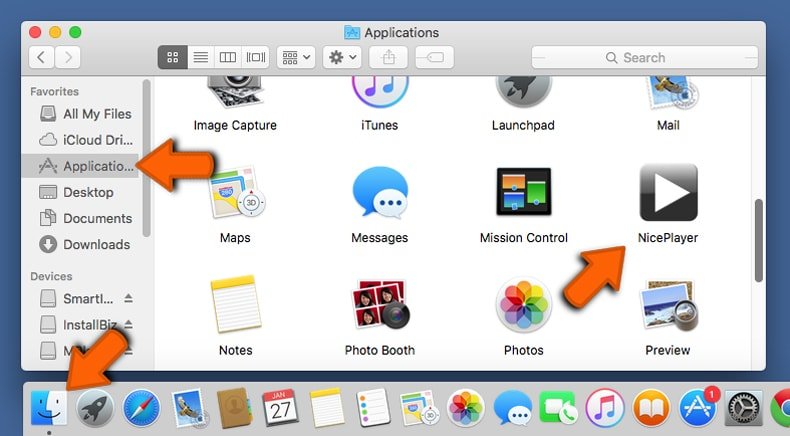This screenshot has width=790, height=436.
Task: Open App Store with badge in Dock
Action: pyautogui.click(x=698, y=407)
